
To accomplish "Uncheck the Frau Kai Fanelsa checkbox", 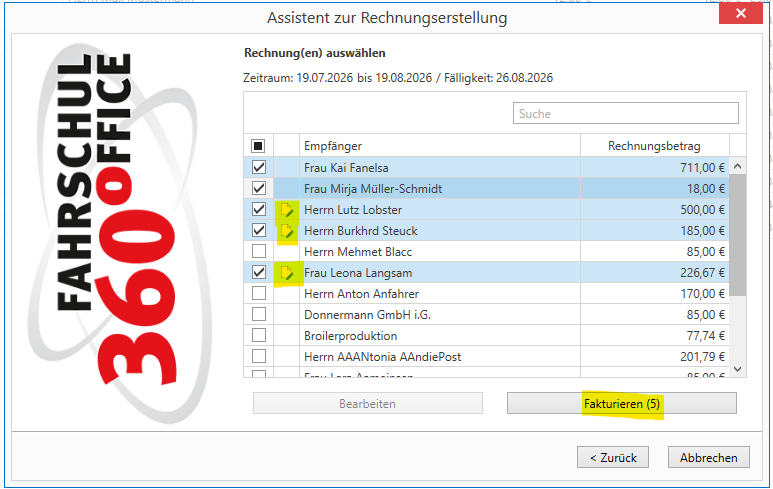I will (259, 168).
